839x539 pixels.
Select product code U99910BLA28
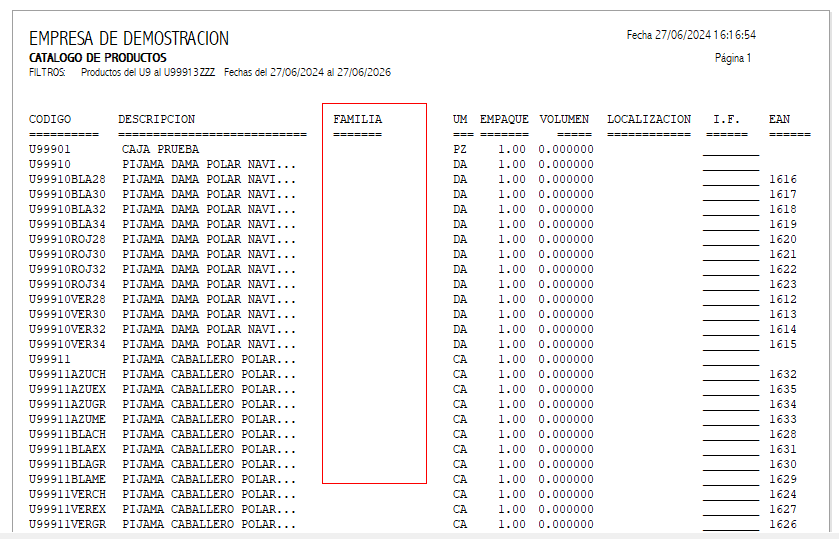[67, 179]
